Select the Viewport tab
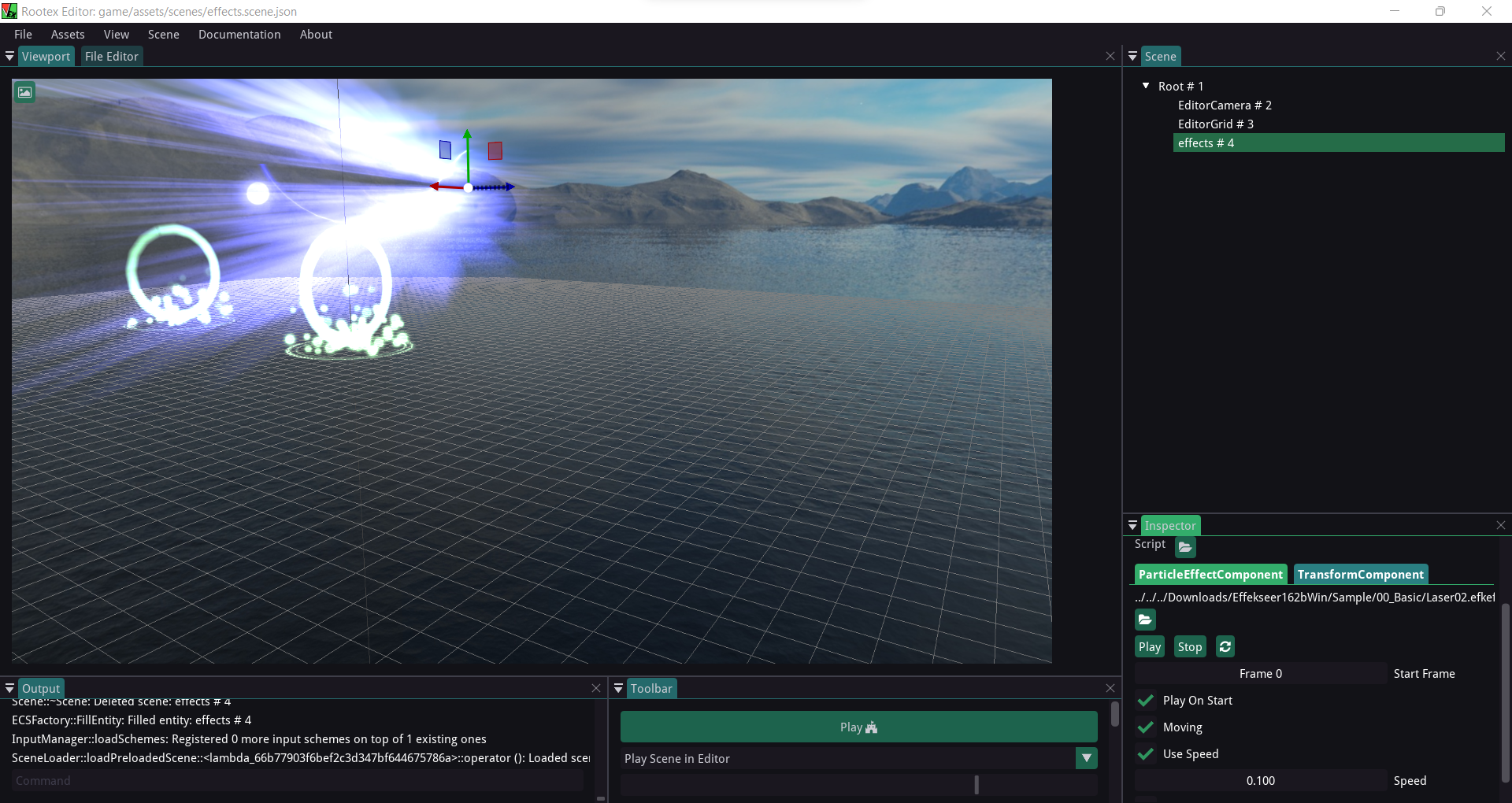This screenshot has width=1512, height=803. pos(46,56)
